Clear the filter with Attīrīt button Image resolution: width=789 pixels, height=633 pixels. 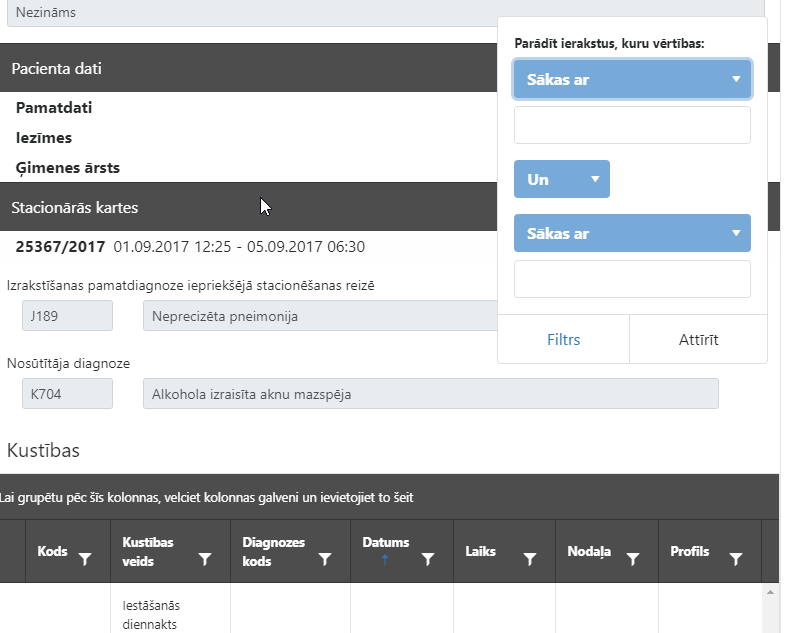697,340
